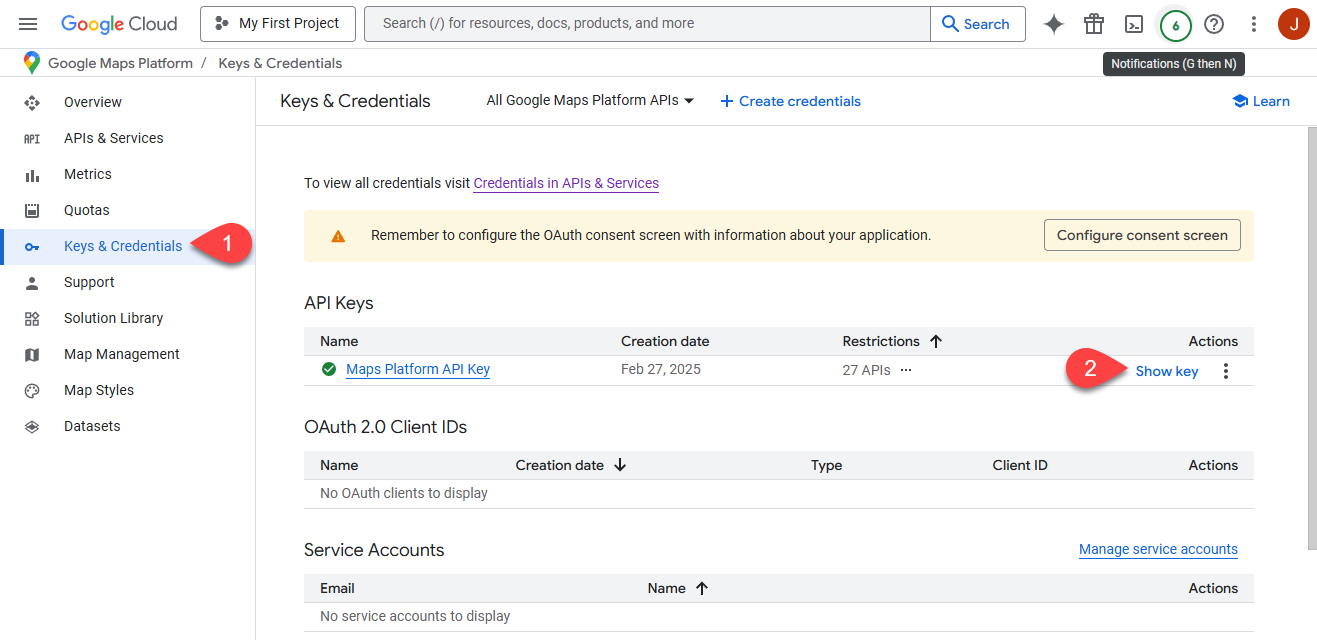
Task: Open Quotas in the sidebar
Action: pyautogui.click(x=87, y=210)
